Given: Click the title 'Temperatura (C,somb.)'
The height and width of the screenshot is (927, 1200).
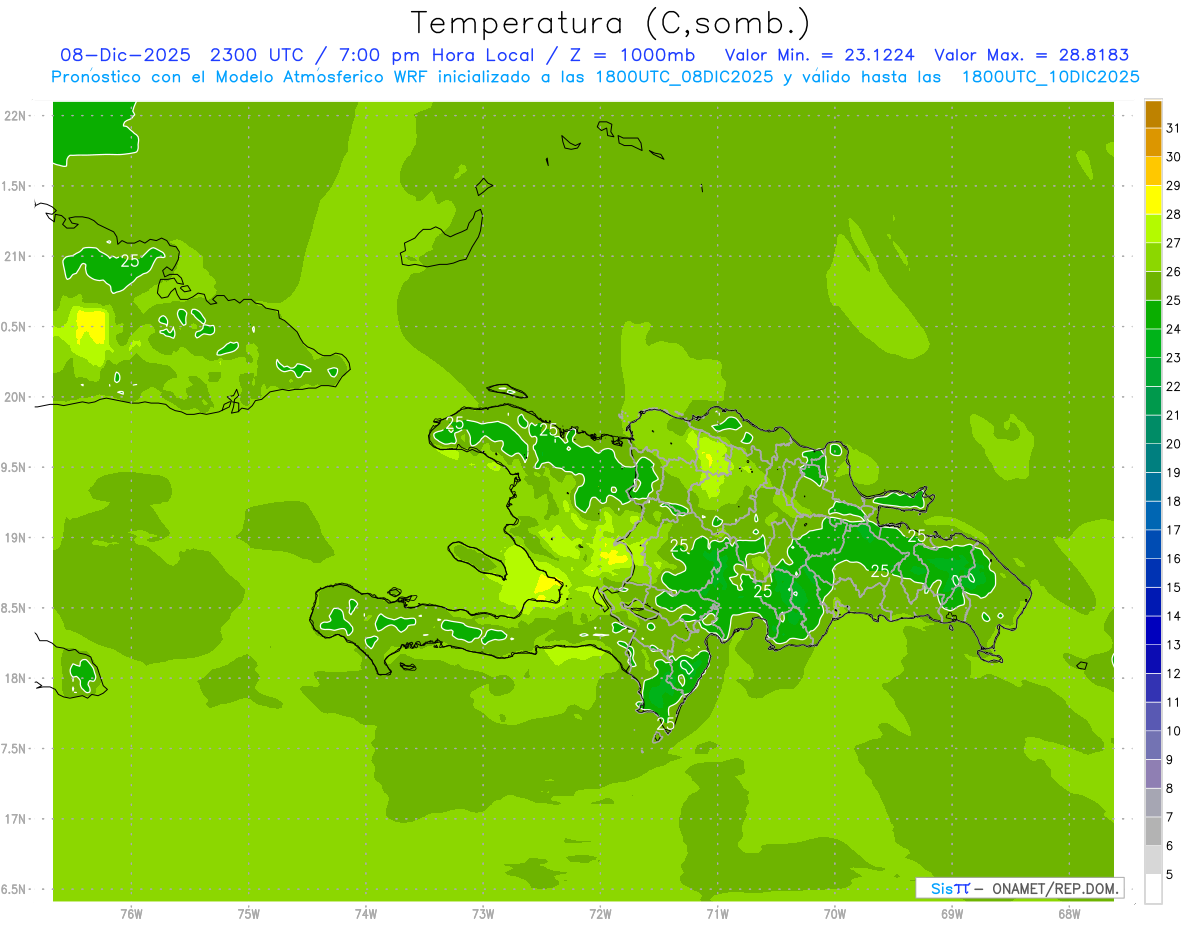Looking at the screenshot, I should [610, 24].
